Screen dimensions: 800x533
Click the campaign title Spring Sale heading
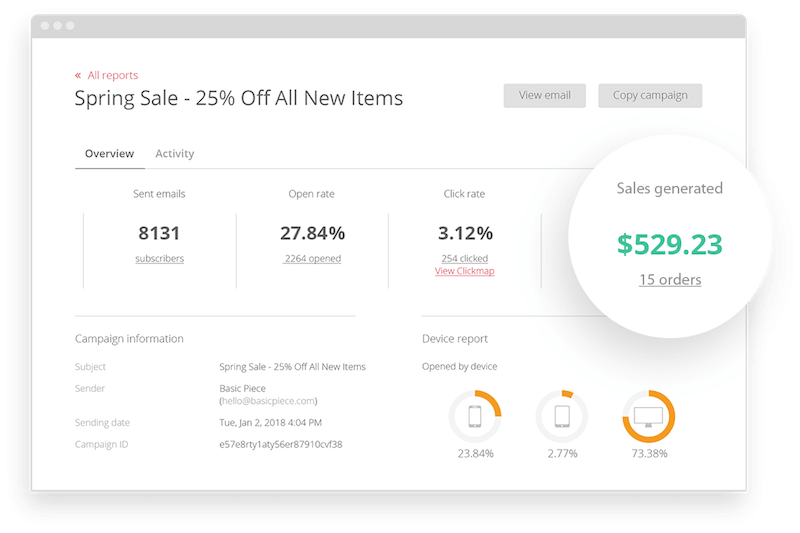(x=239, y=98)
